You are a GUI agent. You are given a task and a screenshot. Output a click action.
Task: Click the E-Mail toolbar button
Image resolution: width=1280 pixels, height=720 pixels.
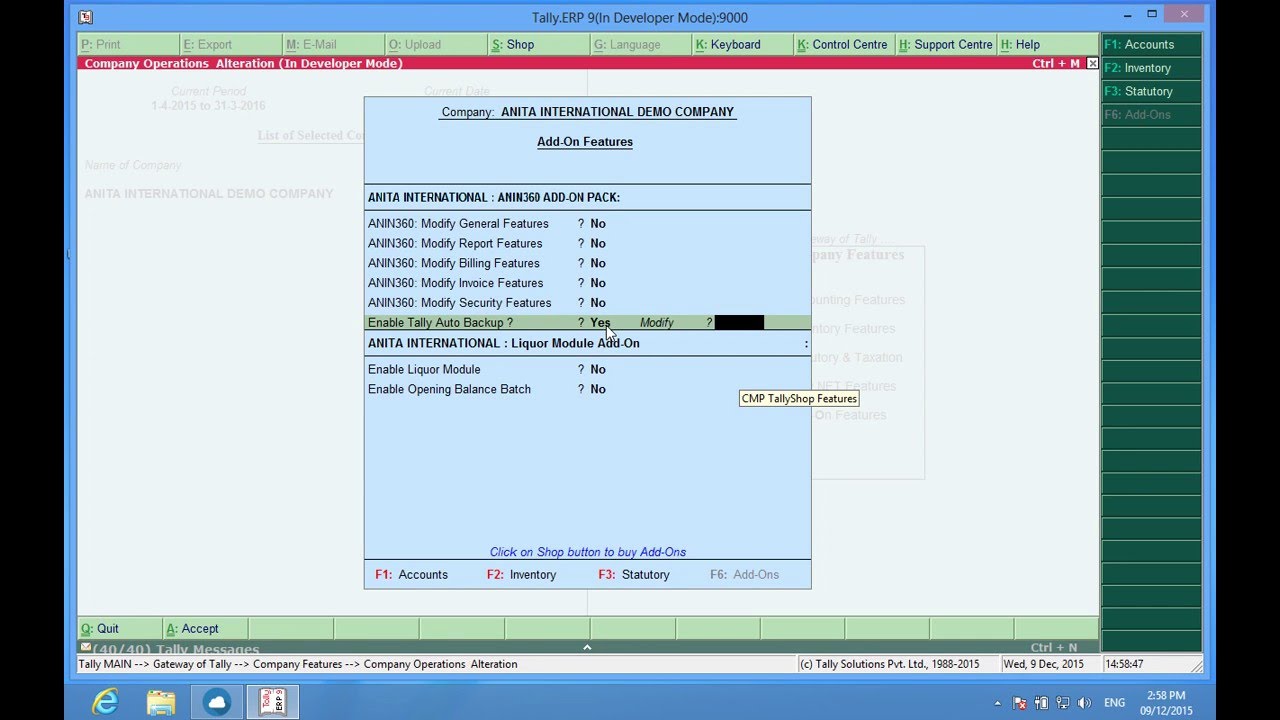[333, 44]
